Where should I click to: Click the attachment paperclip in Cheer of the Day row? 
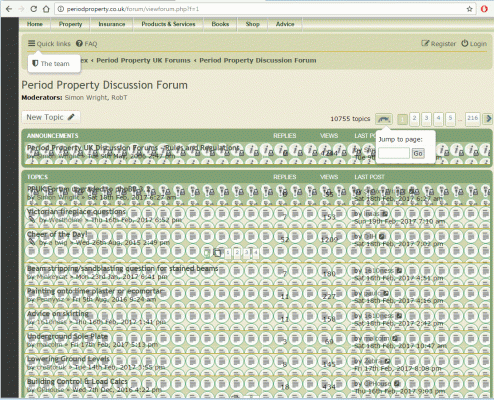tap(32, 242)
